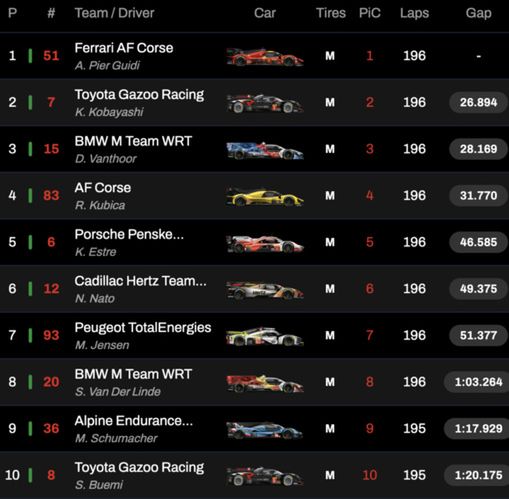Click the 26.894 gap pill

[478, 102]
